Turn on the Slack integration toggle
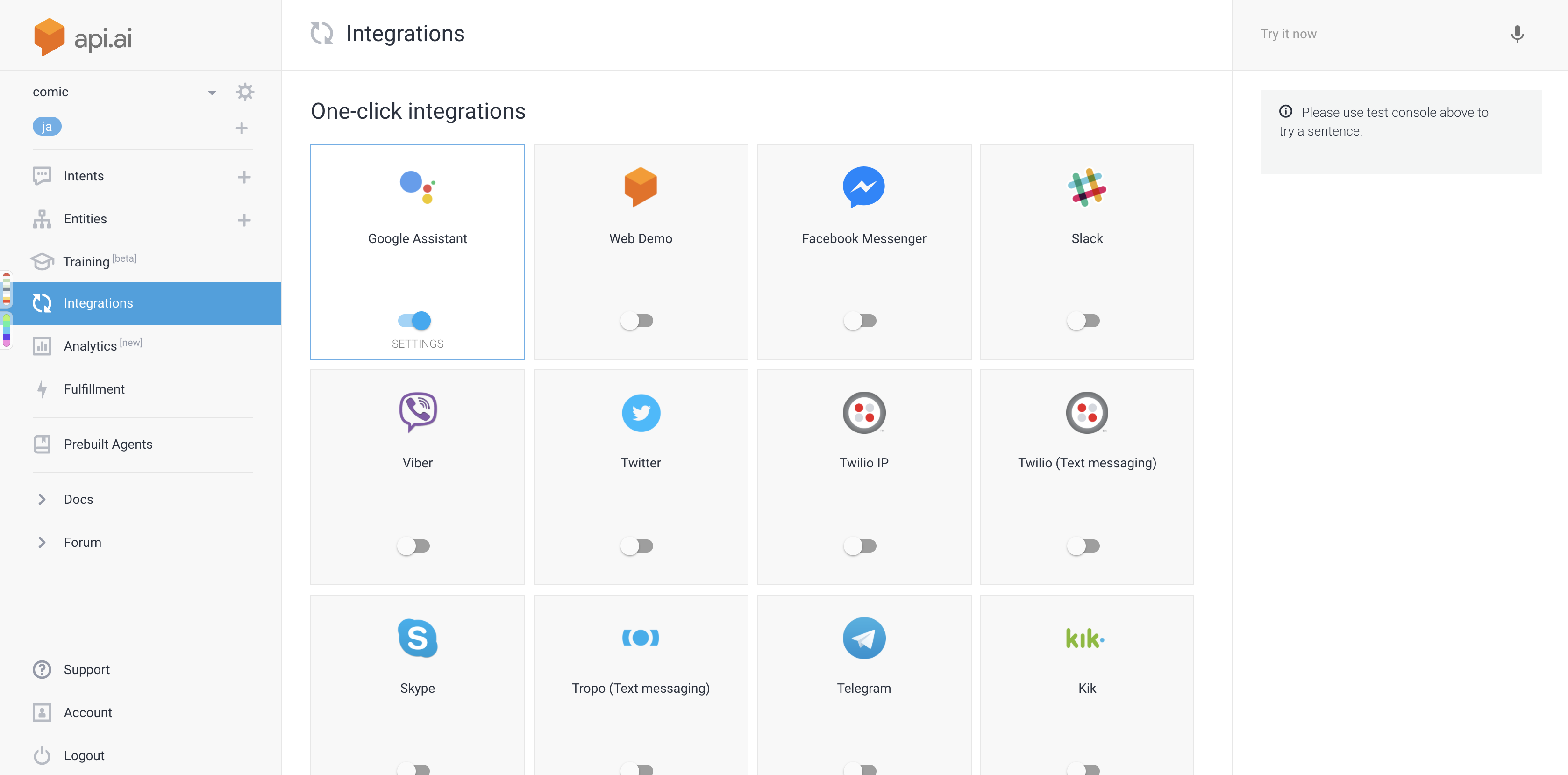 pos(1083,320)
